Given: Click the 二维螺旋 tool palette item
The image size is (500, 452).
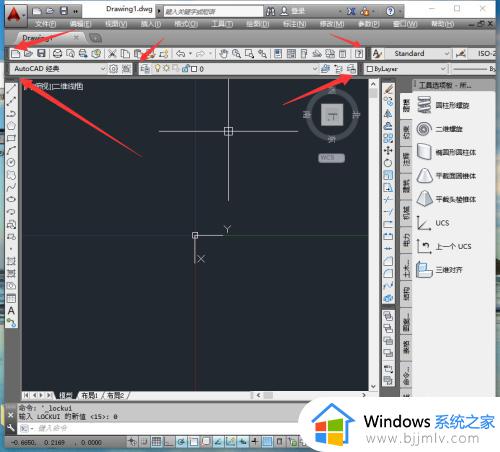Looking at the screenshot, I should pyautogui.click(x=440, y=129).
